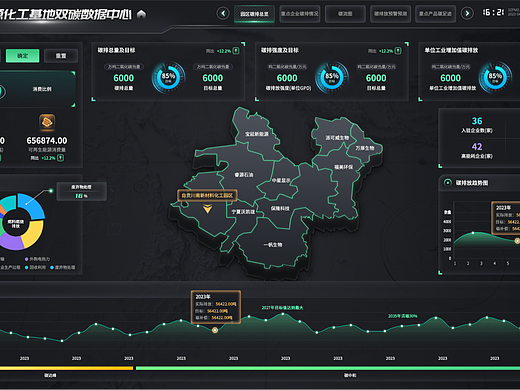Toggle the 废弃物处理 legend item

click(63, 267)
